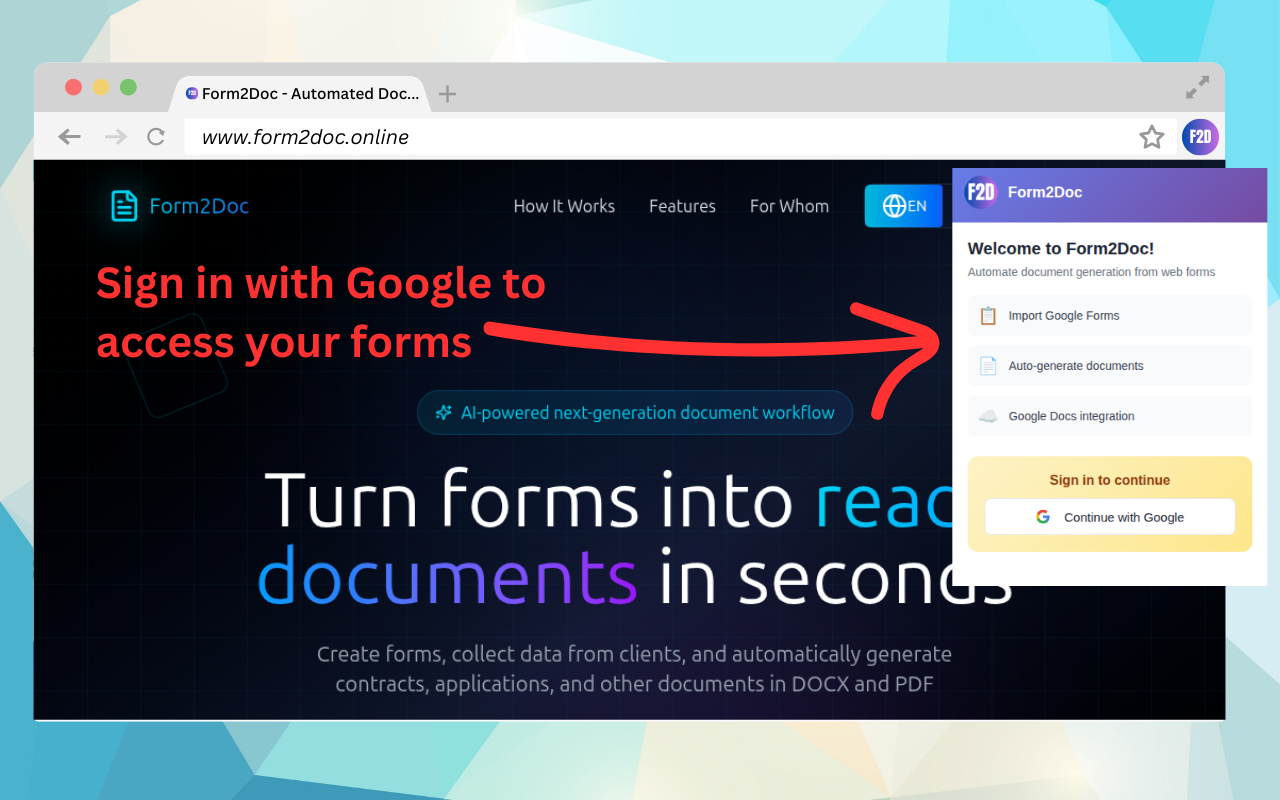Click the Welcome to Form2Doc! heading

(x=1061, y=249)
